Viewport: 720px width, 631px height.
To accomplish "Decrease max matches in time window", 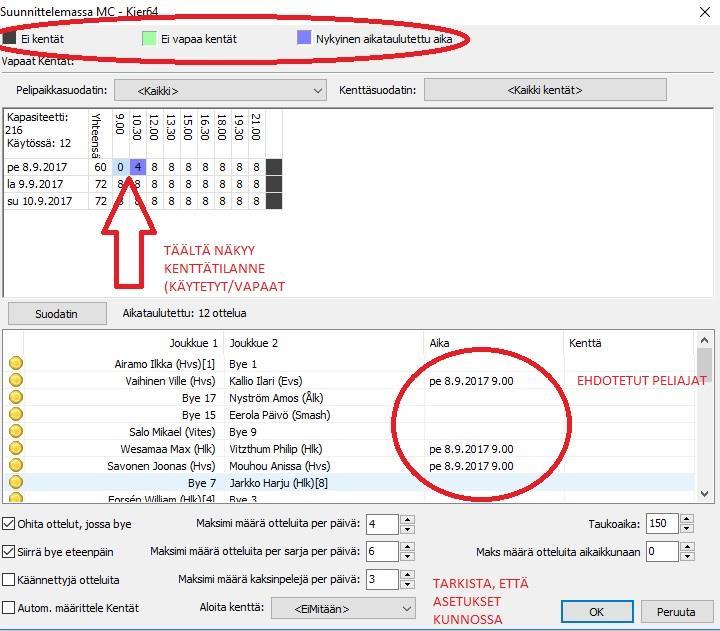I will click(x=687, y=556).
